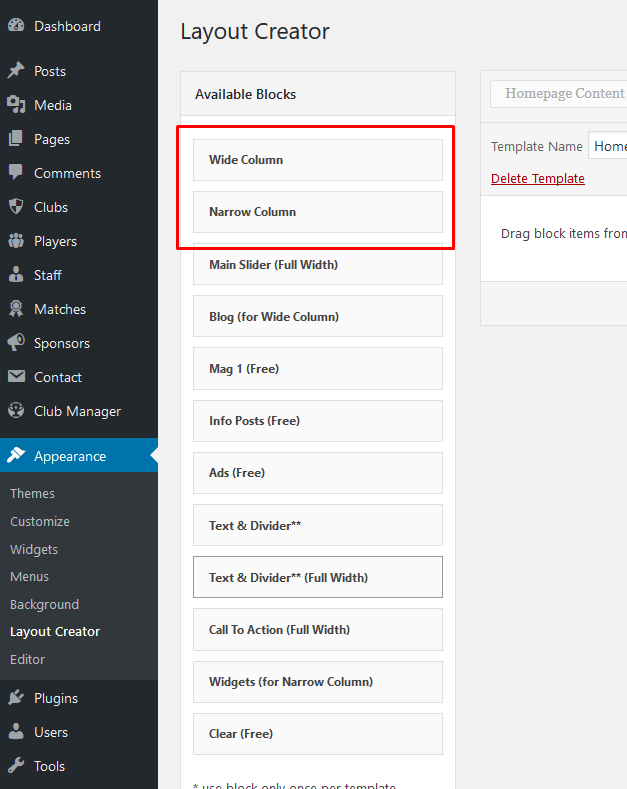Select Layout Creator submenu item

(x=55, y=632)
